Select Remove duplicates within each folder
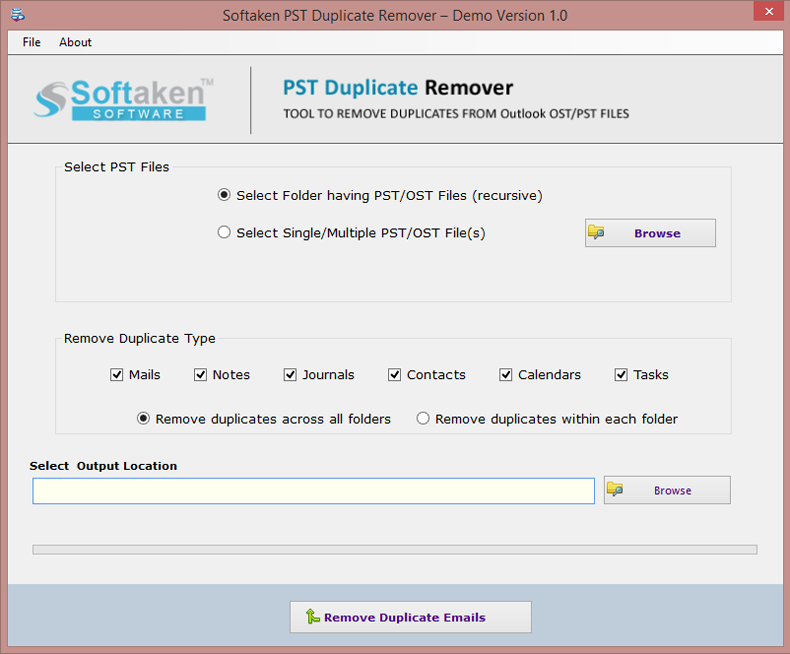This screenshot has width=790, height=654. pyautogui.click(x=423, y=419)
